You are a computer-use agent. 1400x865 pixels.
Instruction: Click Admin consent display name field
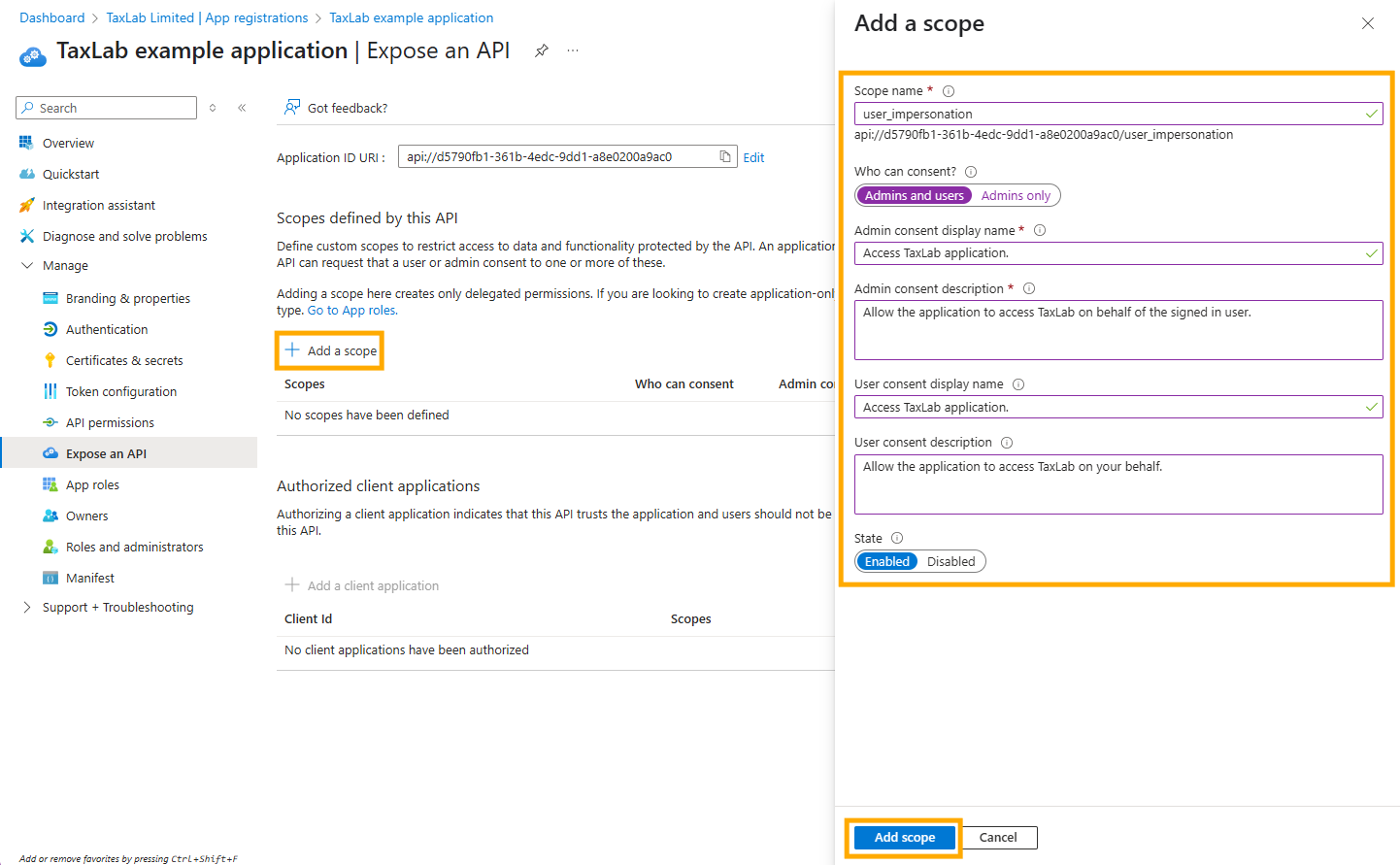coord(1118,252)
